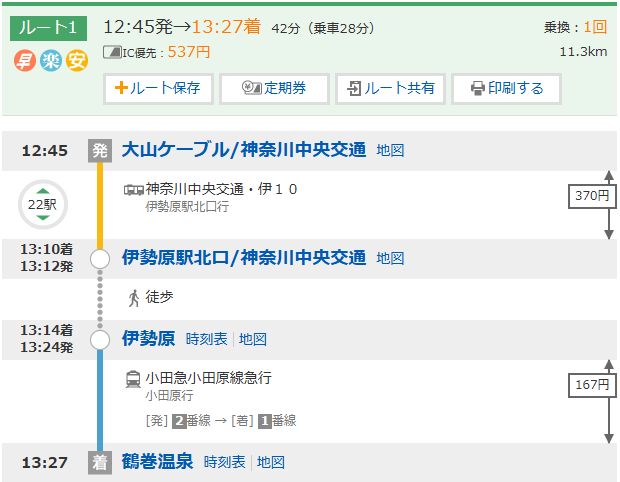
Task: Click the IC card icon next to the fare
Action: tap(112, 52)
